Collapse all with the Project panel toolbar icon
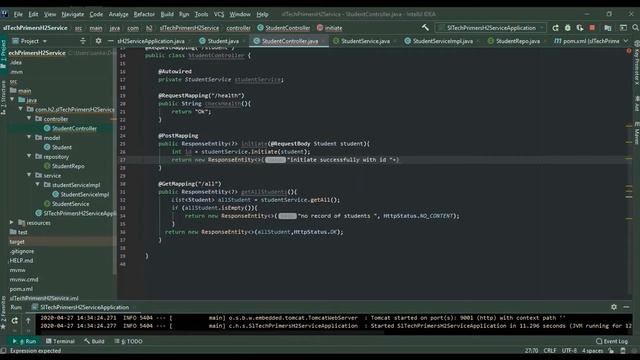Screen dimensions: 640x360 click(83, 41)
